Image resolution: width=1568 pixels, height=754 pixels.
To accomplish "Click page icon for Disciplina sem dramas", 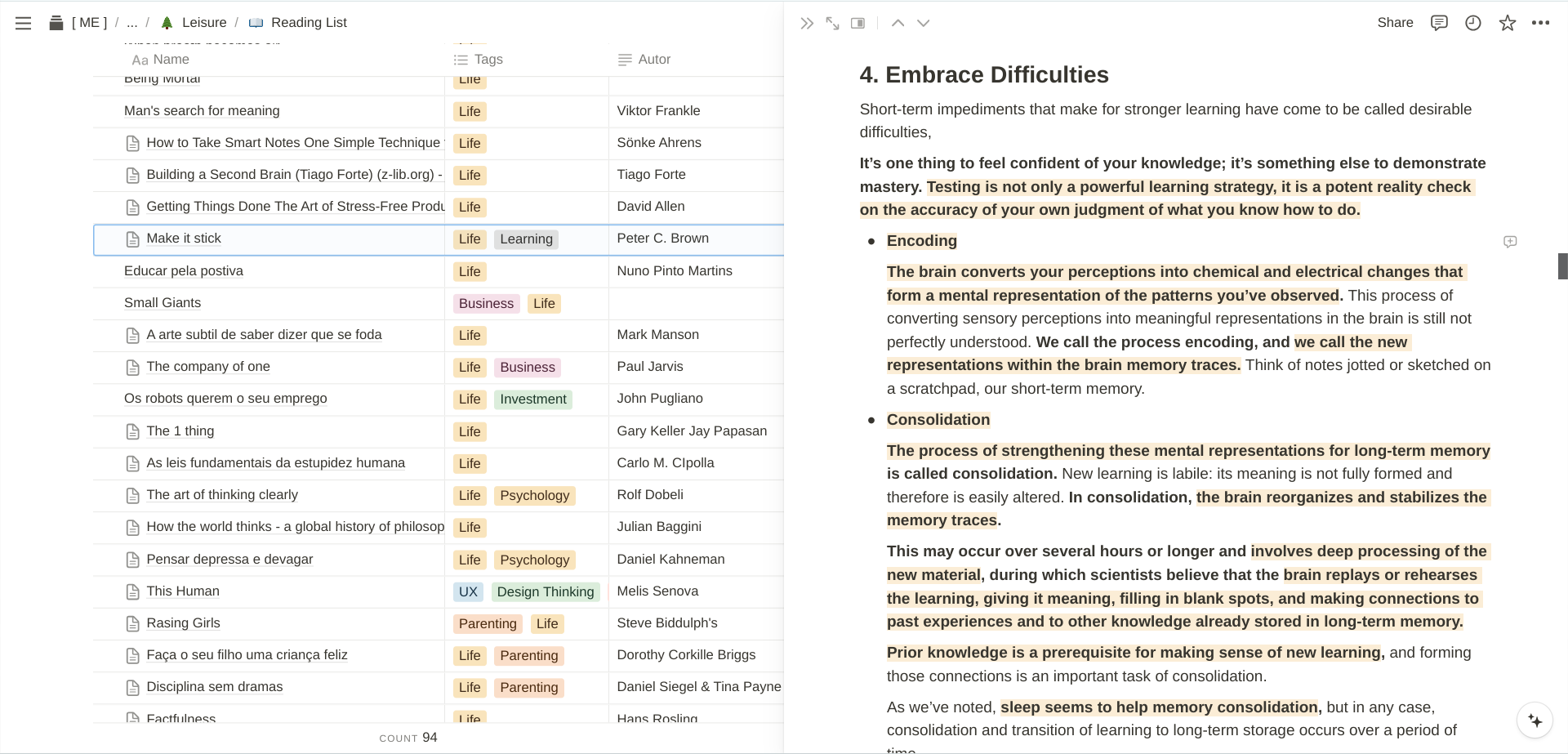I will click(x=132, y=688).
